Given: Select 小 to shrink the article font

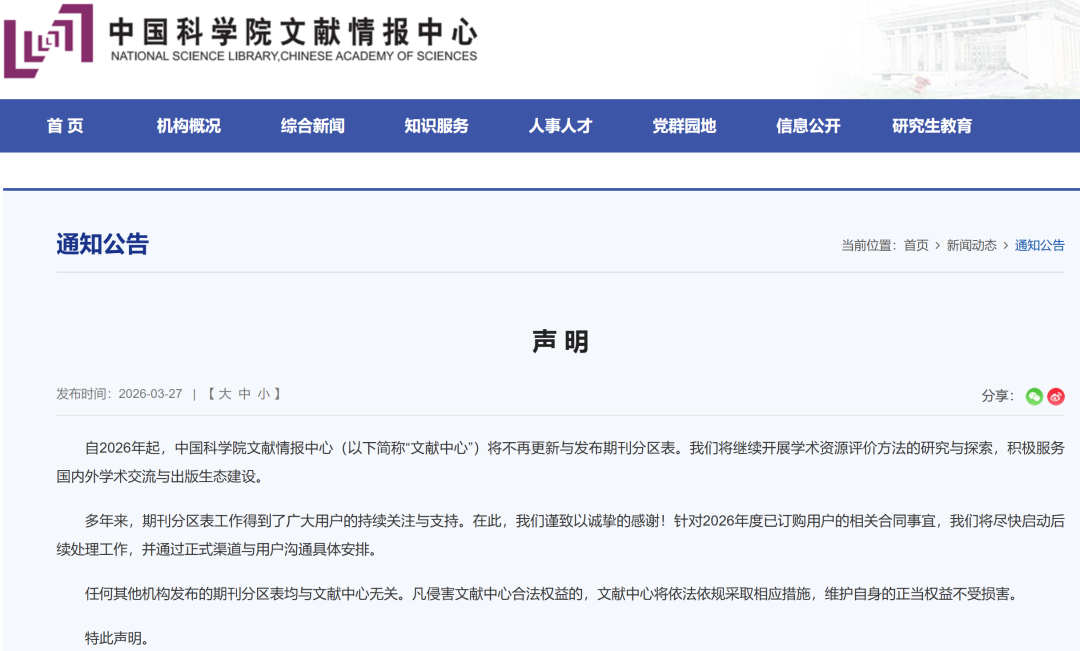Looking at the screenshot, I should pos(264,394).
